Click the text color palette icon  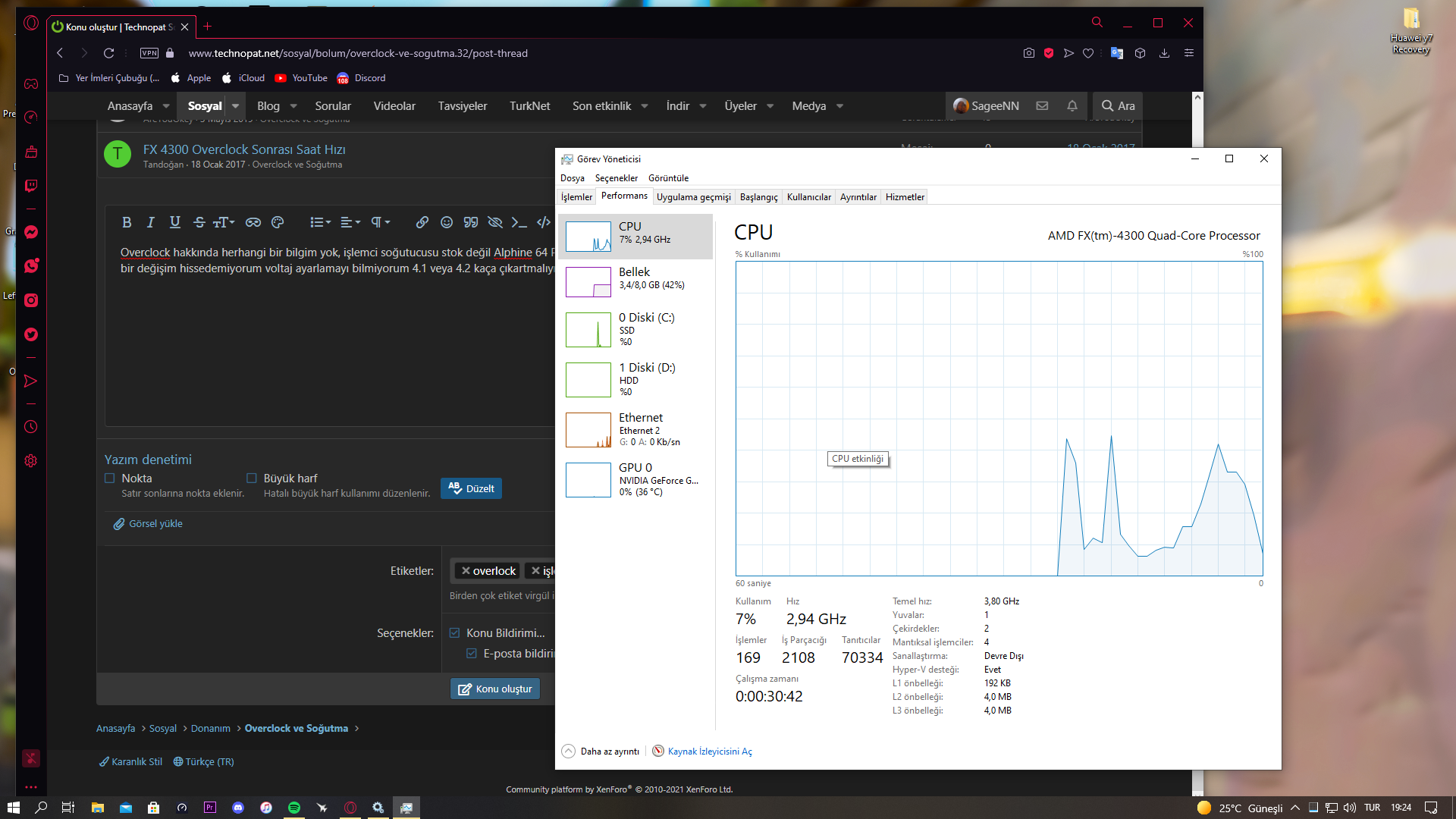coord(278,222)
